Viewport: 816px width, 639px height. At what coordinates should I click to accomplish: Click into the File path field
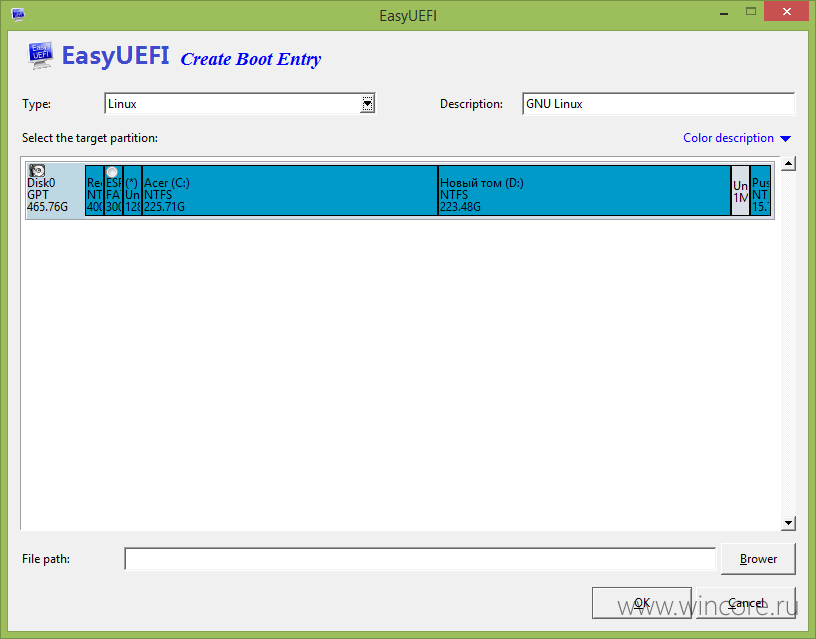(x=420, y=559)
